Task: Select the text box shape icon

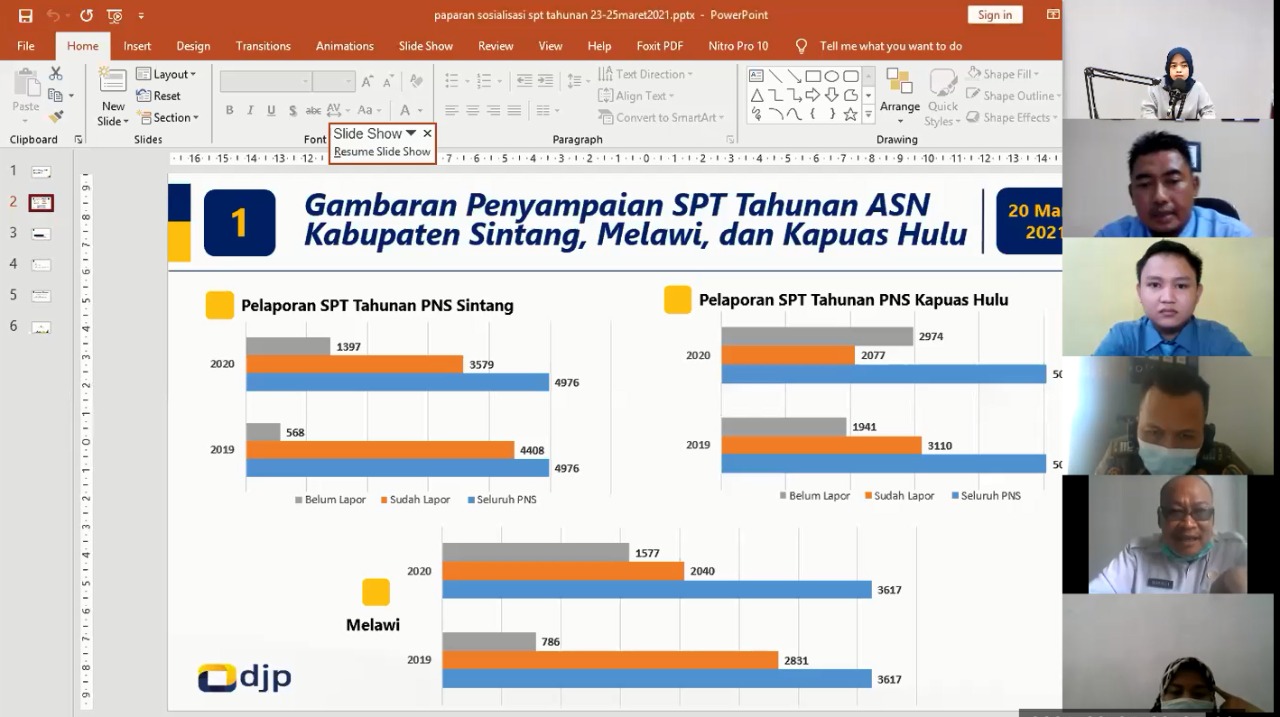Action: [x=756, y=76]
